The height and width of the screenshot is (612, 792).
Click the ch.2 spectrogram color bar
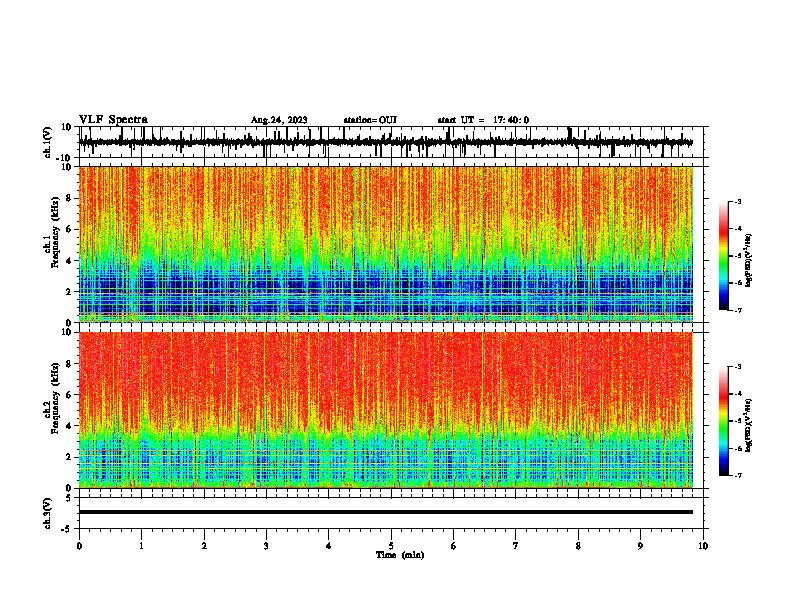coord(723,421)
